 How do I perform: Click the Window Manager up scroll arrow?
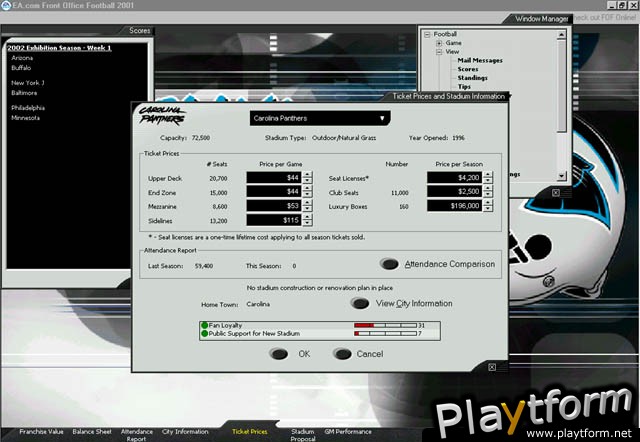point(562,35)
